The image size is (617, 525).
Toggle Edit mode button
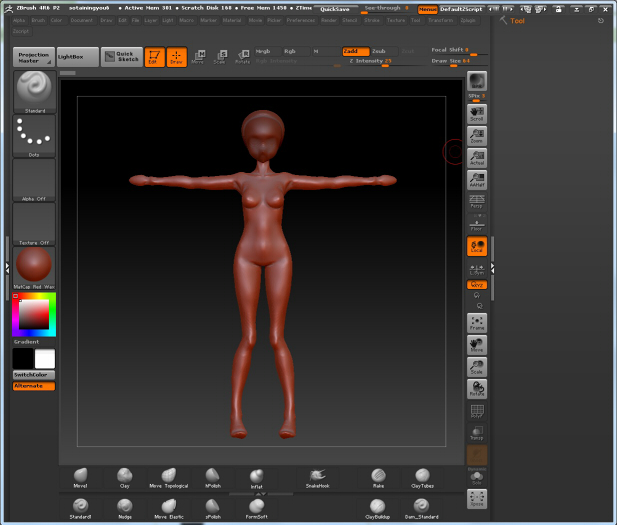pyautogui.click(x=154, y=57)
